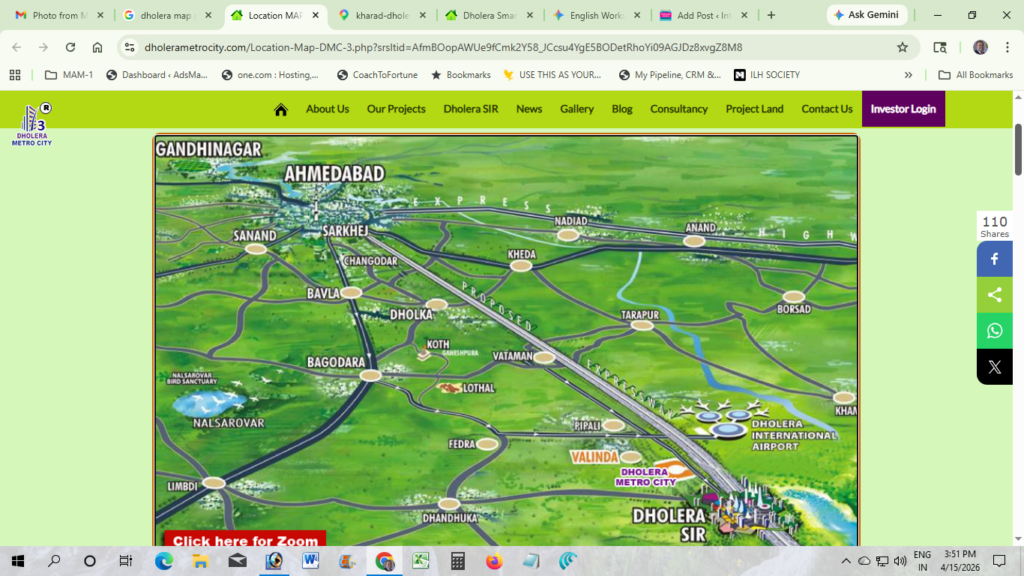Reload the current page
1024x576 pixels.
(x=71, y=47)
